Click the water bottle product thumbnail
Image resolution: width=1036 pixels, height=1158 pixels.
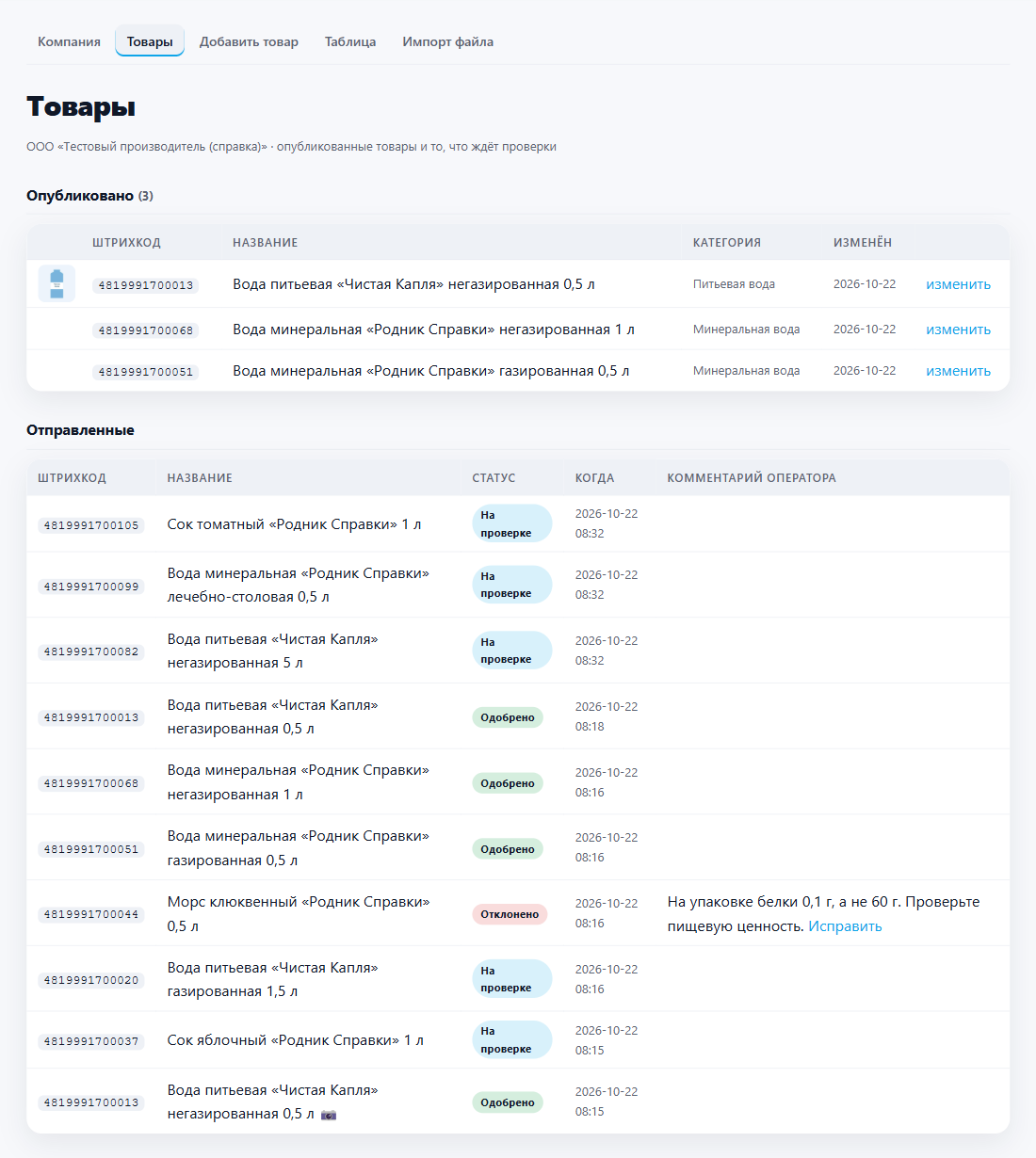[57, 283]
